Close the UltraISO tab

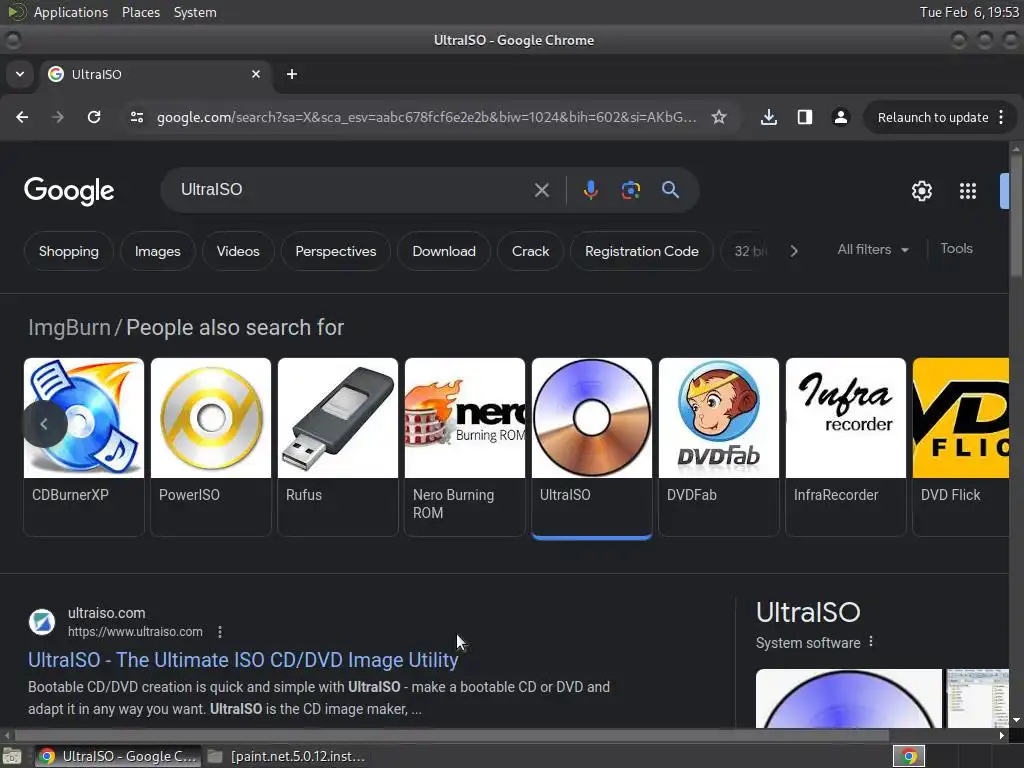[x=256, y=74]
